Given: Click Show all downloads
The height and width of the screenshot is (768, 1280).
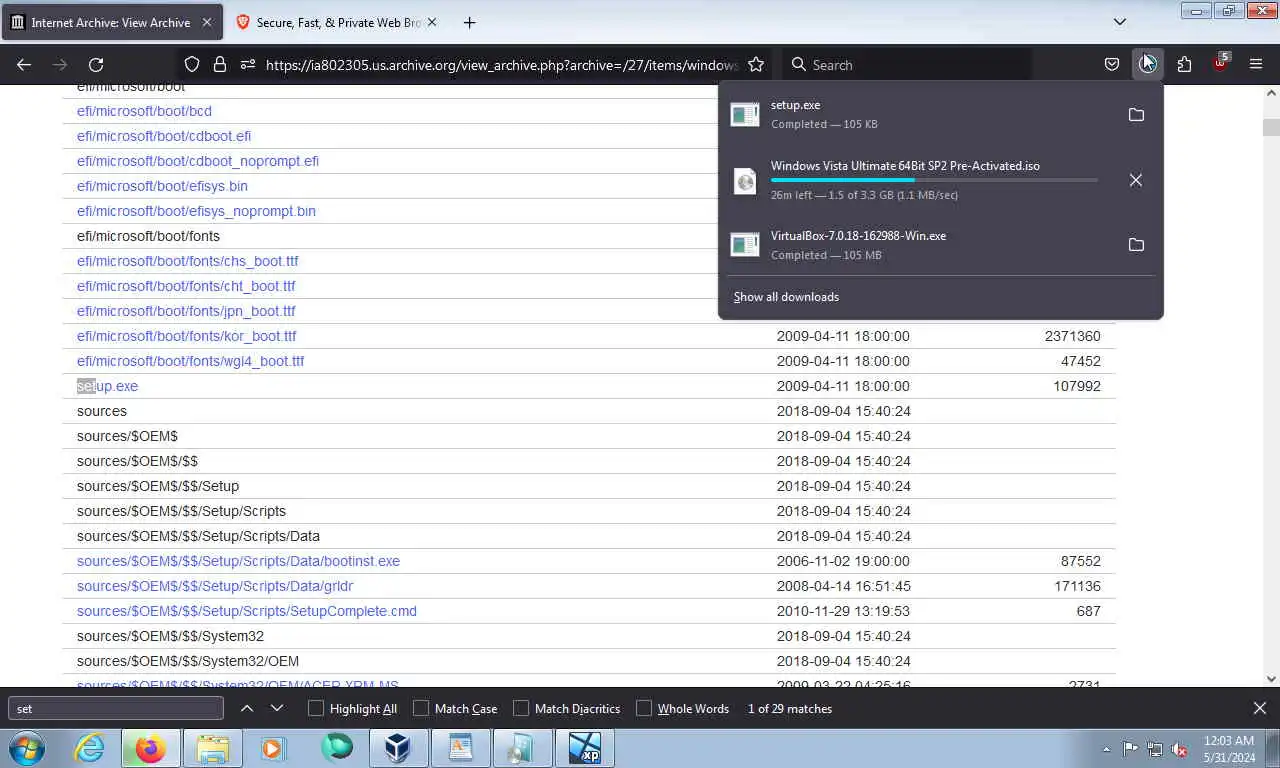Looking at the screenshot, I should click(x=786, y=297).
